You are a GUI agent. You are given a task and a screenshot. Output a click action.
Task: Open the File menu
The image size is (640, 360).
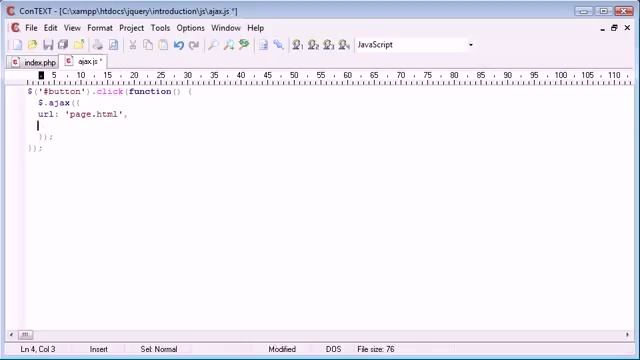(31, 28)
